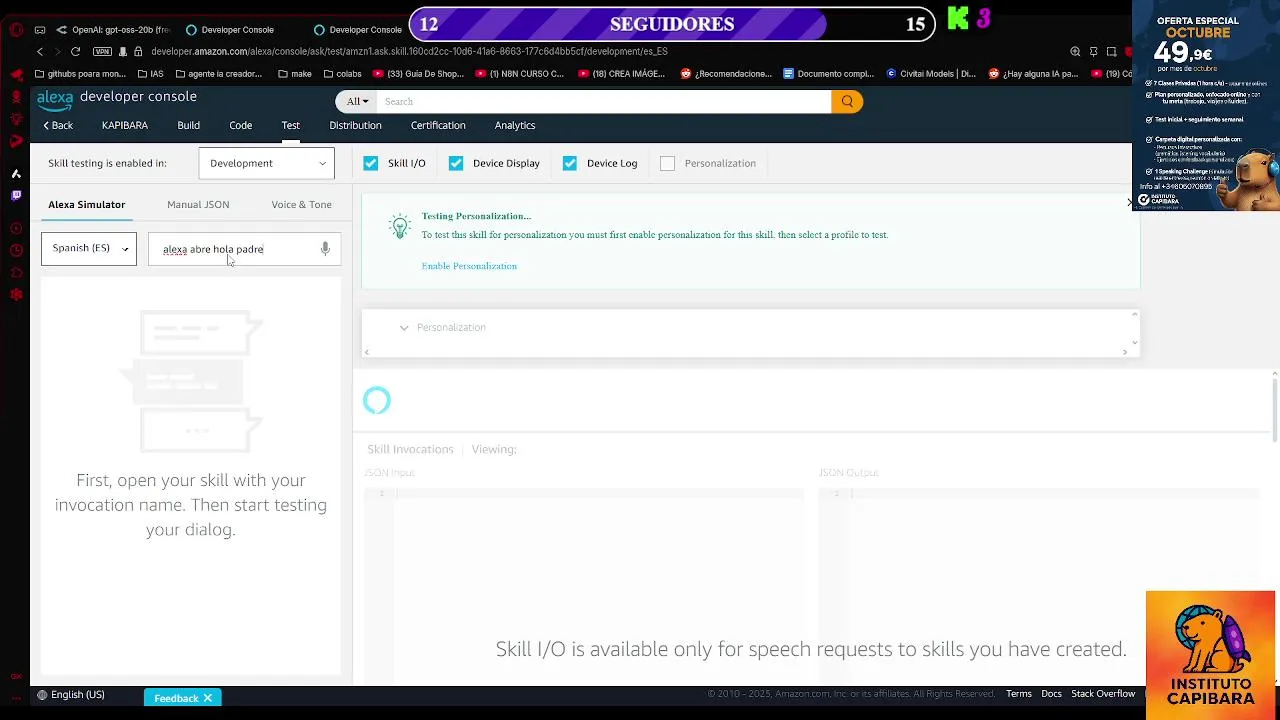
Task: Open the zoom magnifier icon in address bar
Action: [x=1075, y=51]
